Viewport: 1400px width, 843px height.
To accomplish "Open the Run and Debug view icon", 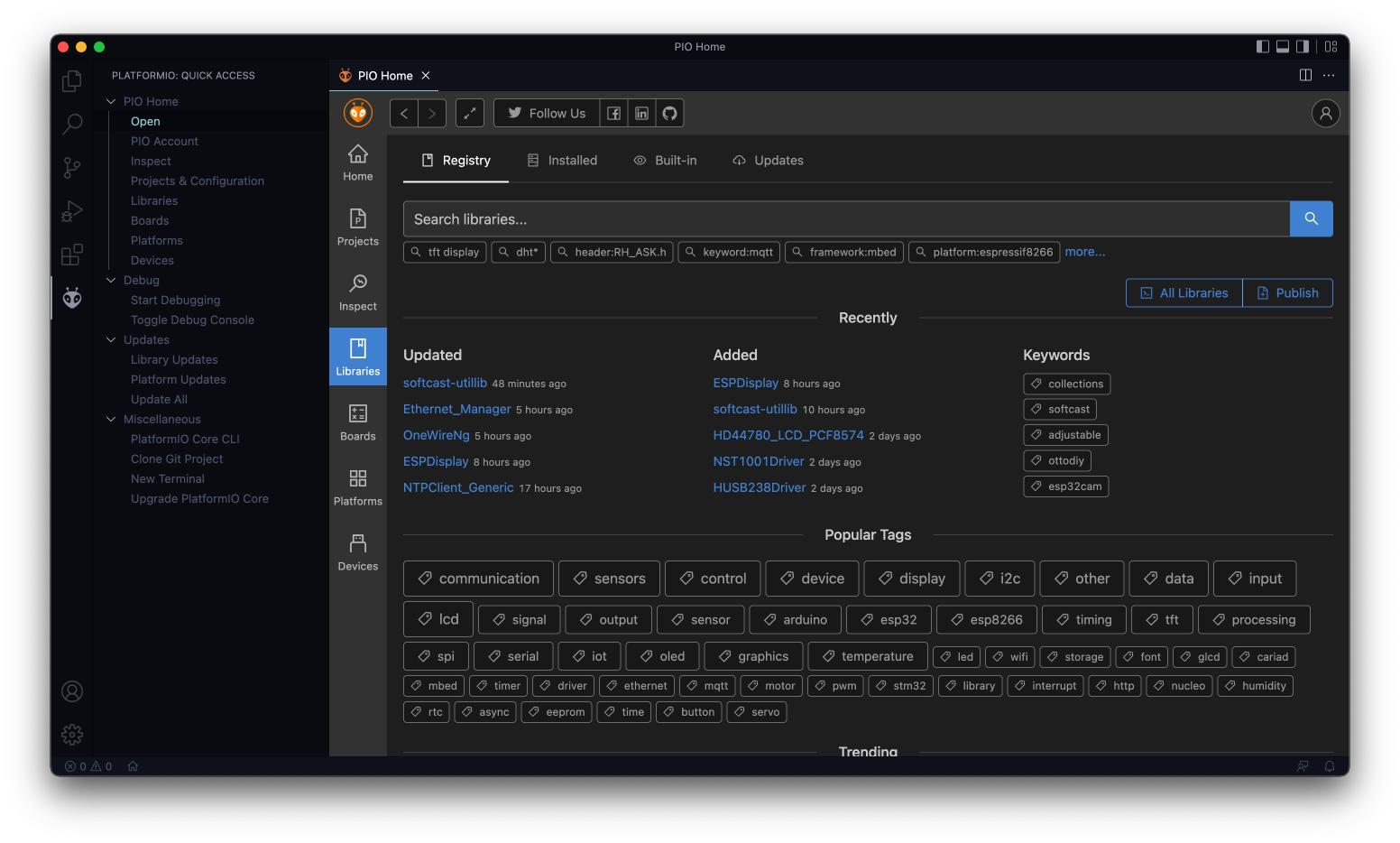I will [72, 211].
